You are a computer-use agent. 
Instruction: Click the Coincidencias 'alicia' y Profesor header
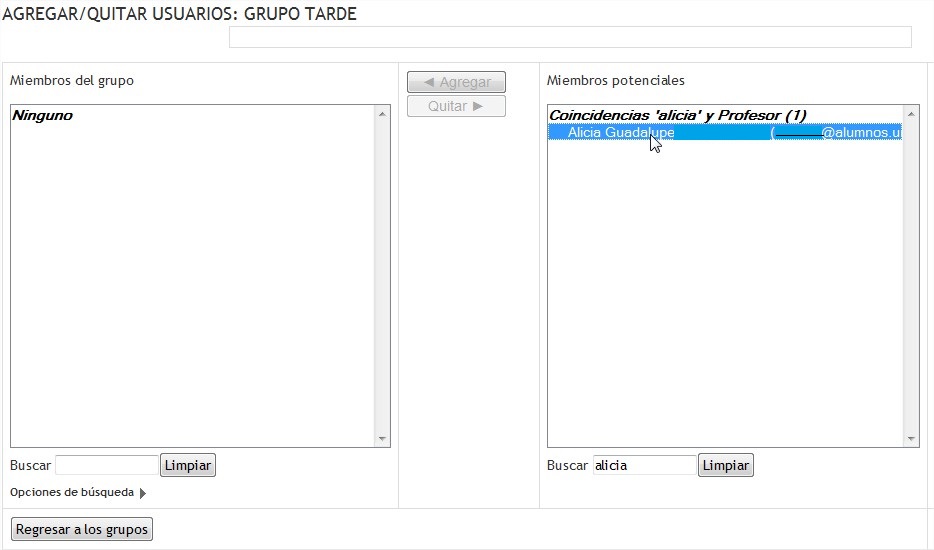tap(677, 116)
